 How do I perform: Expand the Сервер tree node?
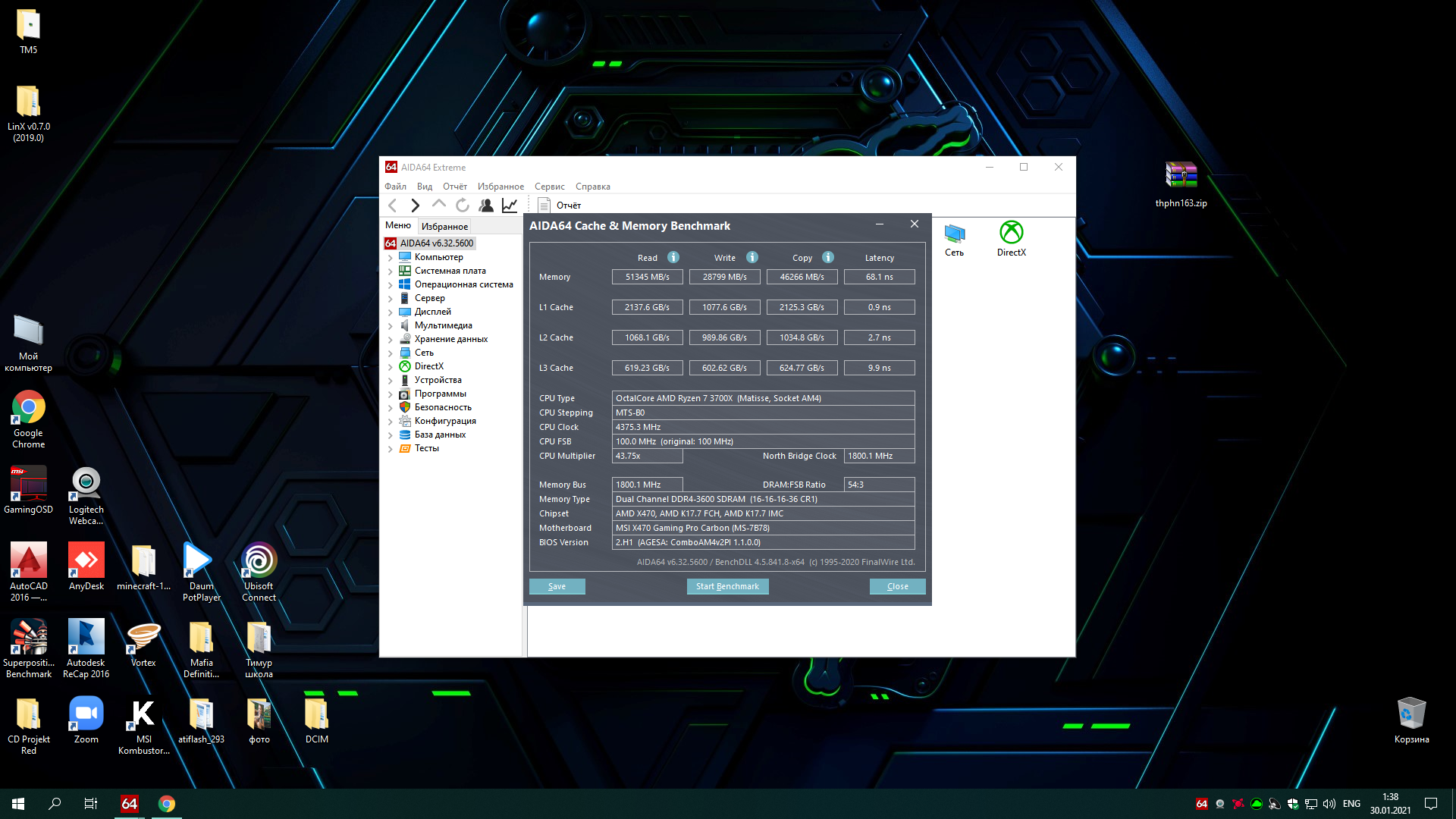[x=391, y=299]
